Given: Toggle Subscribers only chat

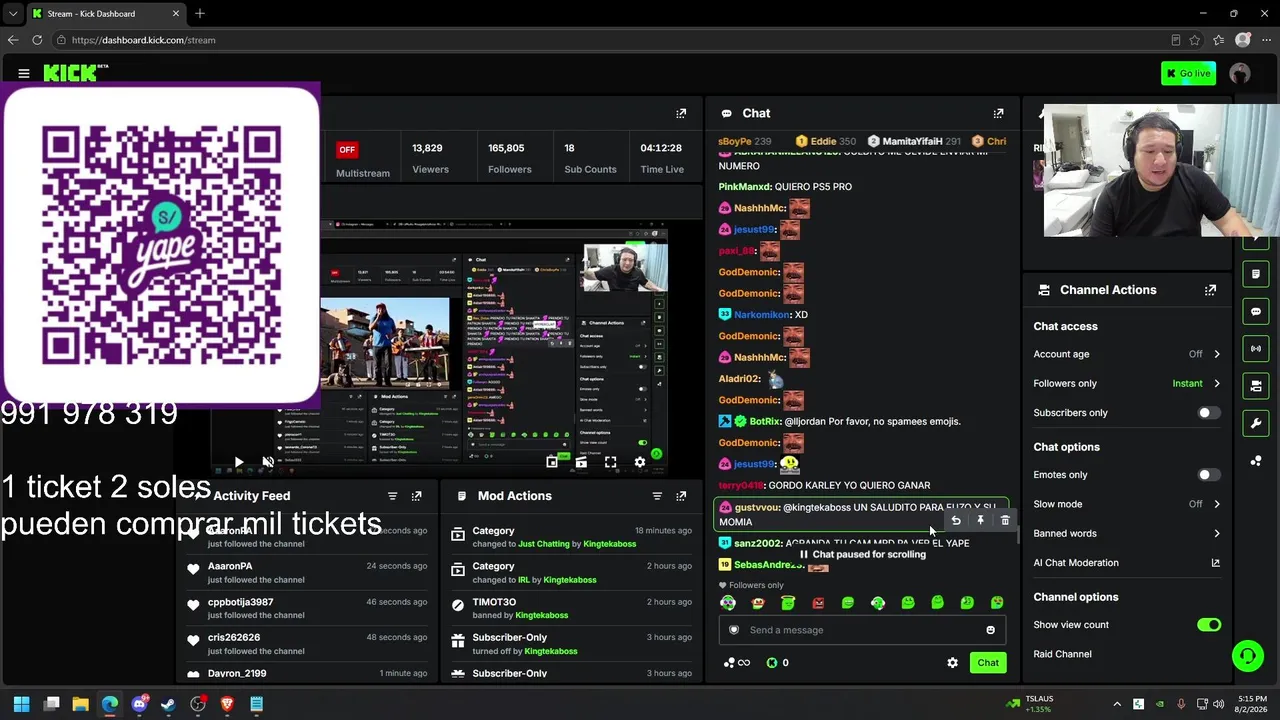Looking at the screenshot, I should 1209,413.
